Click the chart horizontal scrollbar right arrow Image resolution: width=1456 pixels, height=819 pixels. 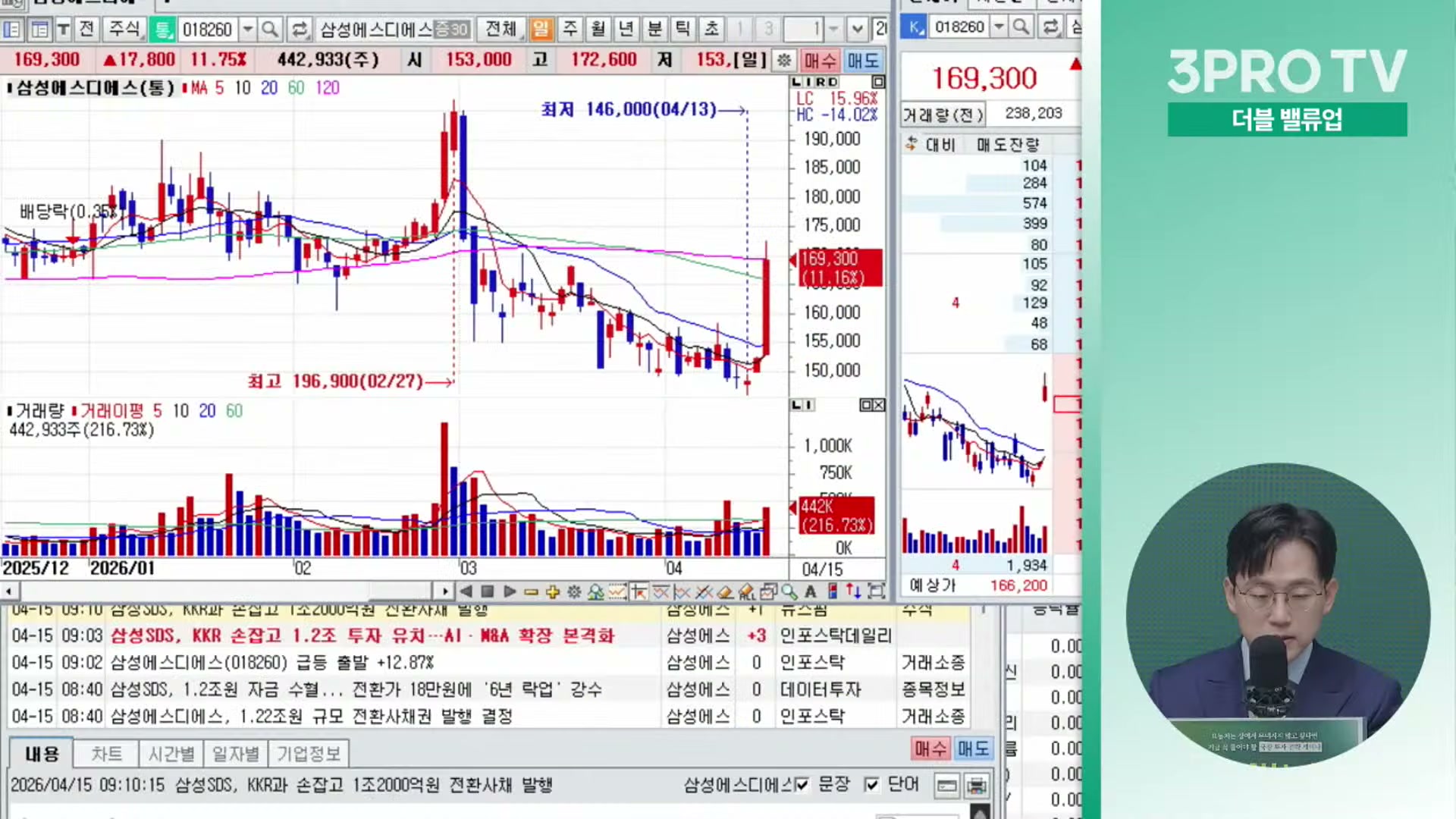pyautogui.click(x=444, y=591)
